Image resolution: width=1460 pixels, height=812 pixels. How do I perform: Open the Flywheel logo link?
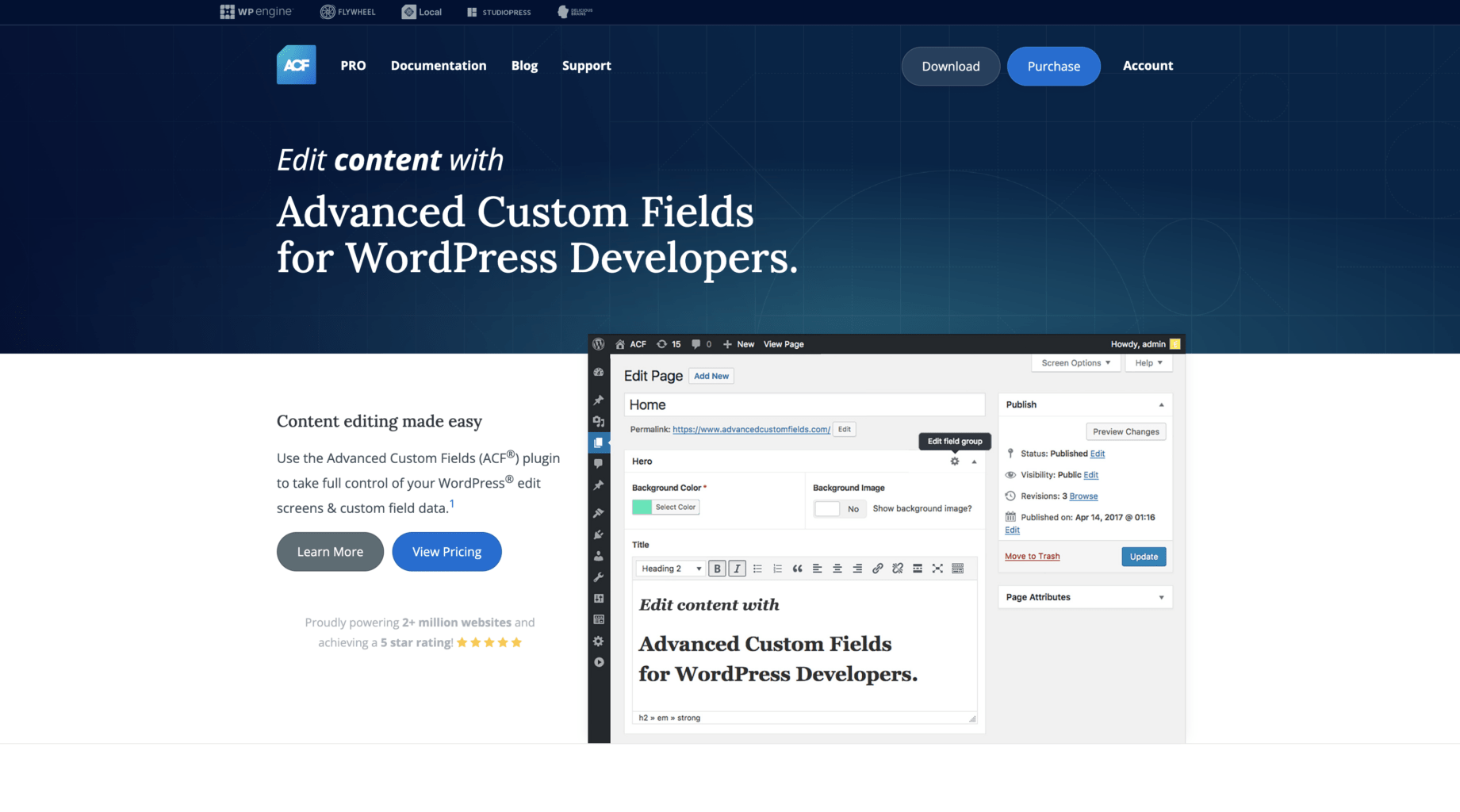[x=348, y=12]
